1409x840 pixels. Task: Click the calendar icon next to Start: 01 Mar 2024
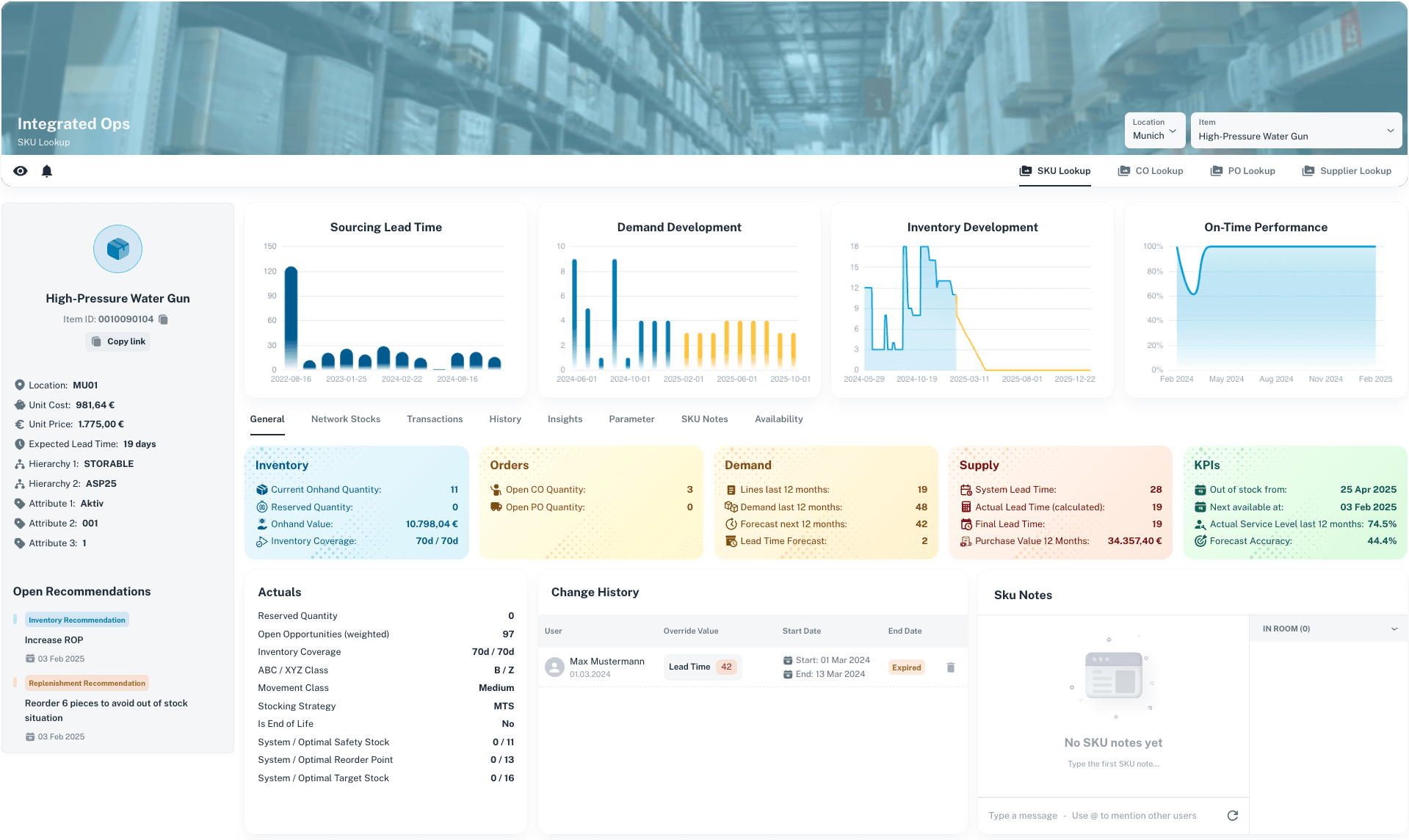pos(789,660)
